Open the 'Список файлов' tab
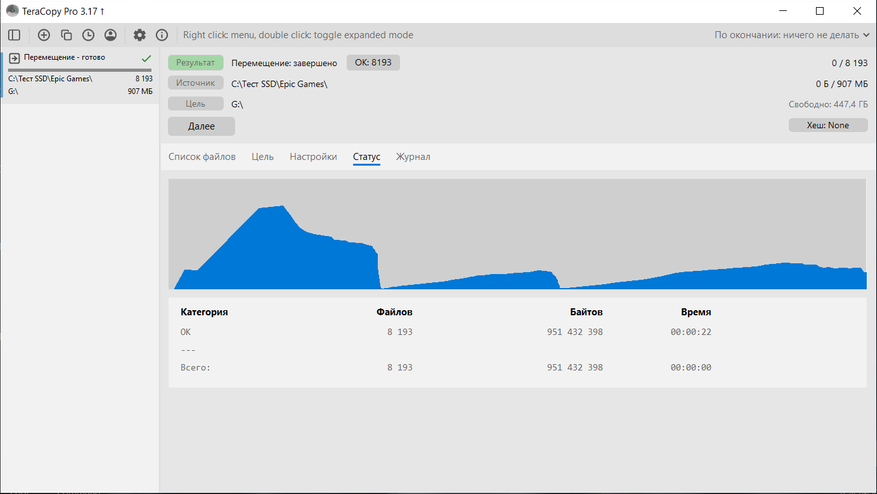Image resolution: width=877 pixels, height=494 pixels. pos(202,157)
